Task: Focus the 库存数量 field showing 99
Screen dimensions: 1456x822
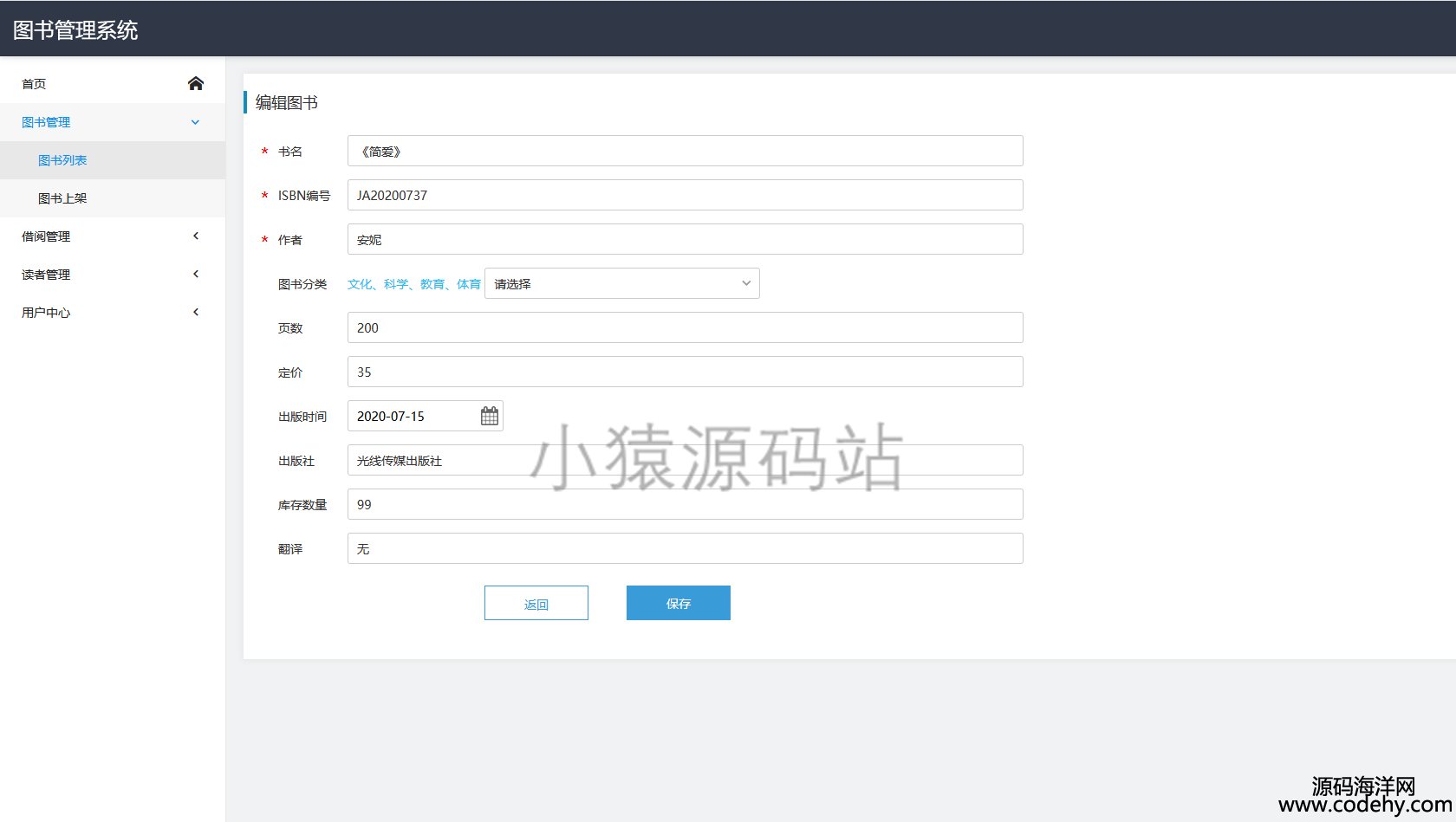Action: (x=685, y=505)
